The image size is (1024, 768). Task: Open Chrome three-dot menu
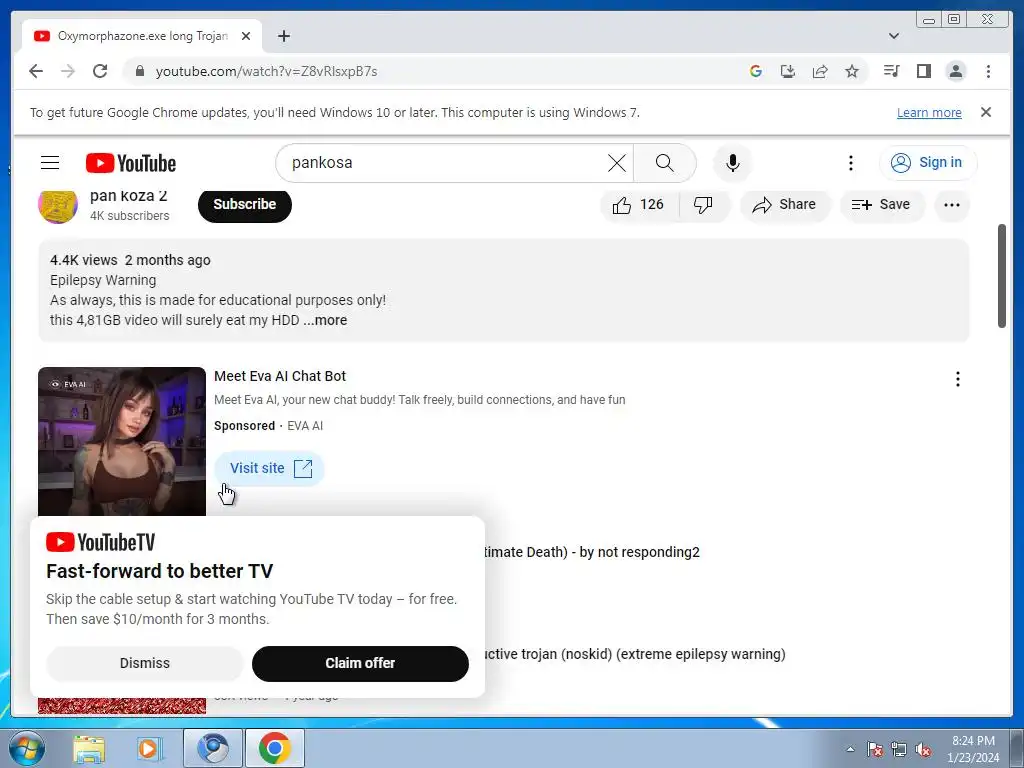(988, 71)
